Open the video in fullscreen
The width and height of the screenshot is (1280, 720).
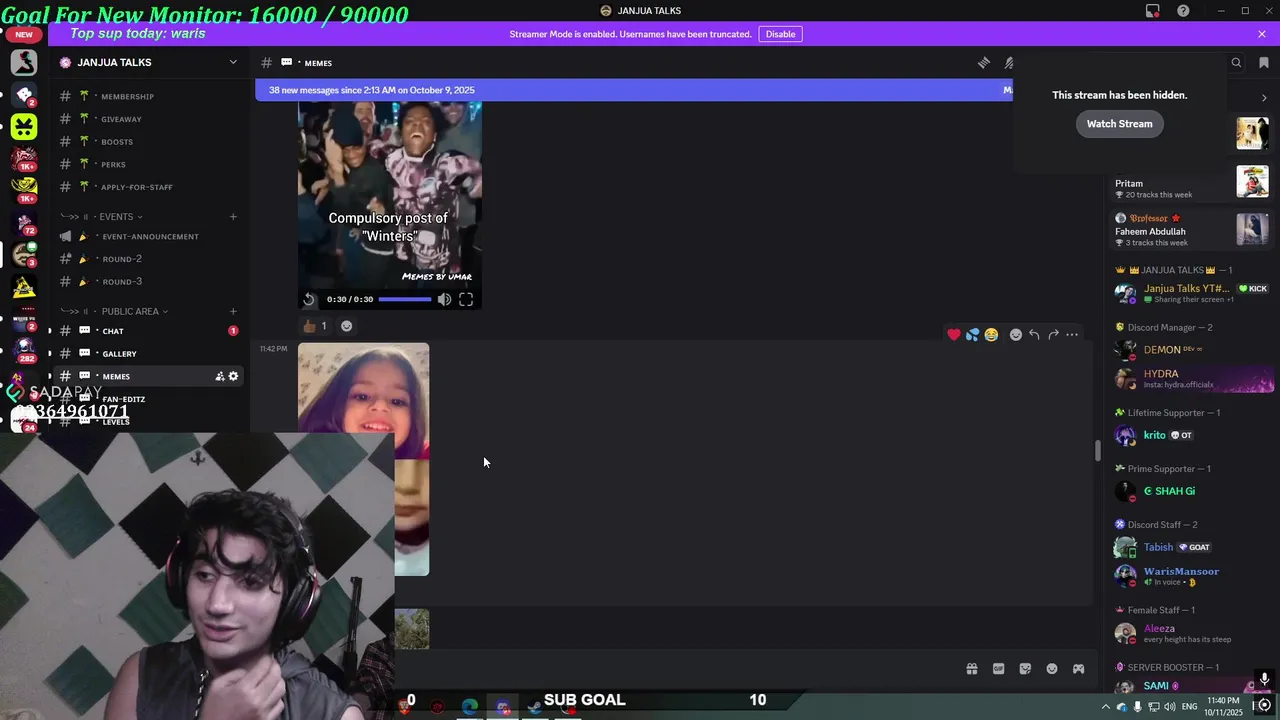click(466, 299)
